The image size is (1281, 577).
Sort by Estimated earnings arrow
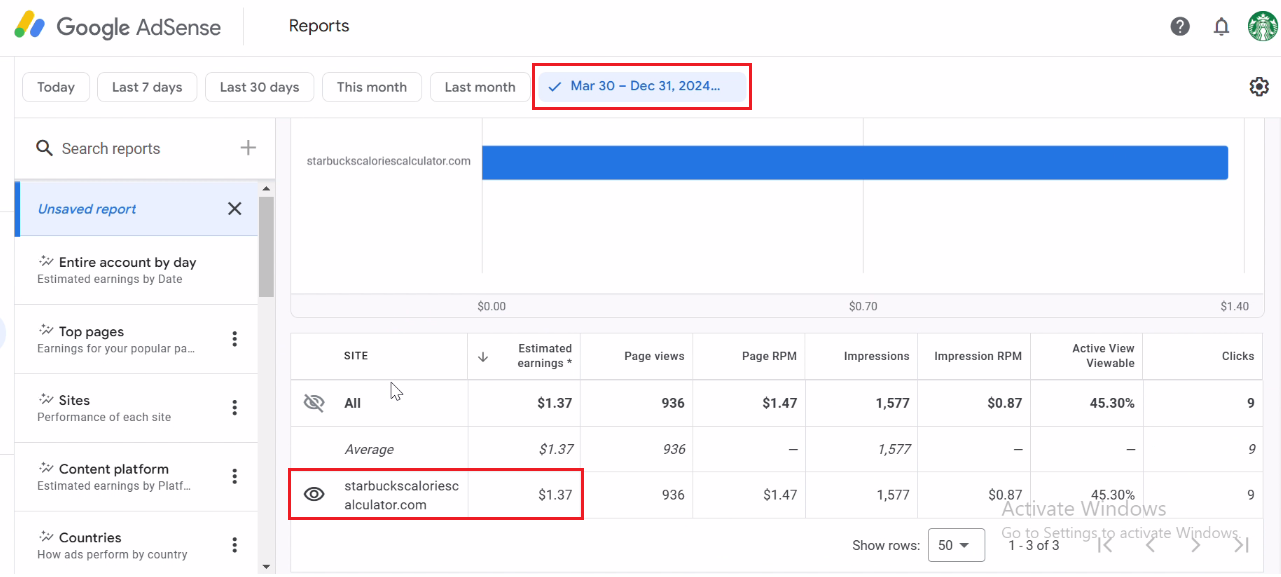pos(483,356)
